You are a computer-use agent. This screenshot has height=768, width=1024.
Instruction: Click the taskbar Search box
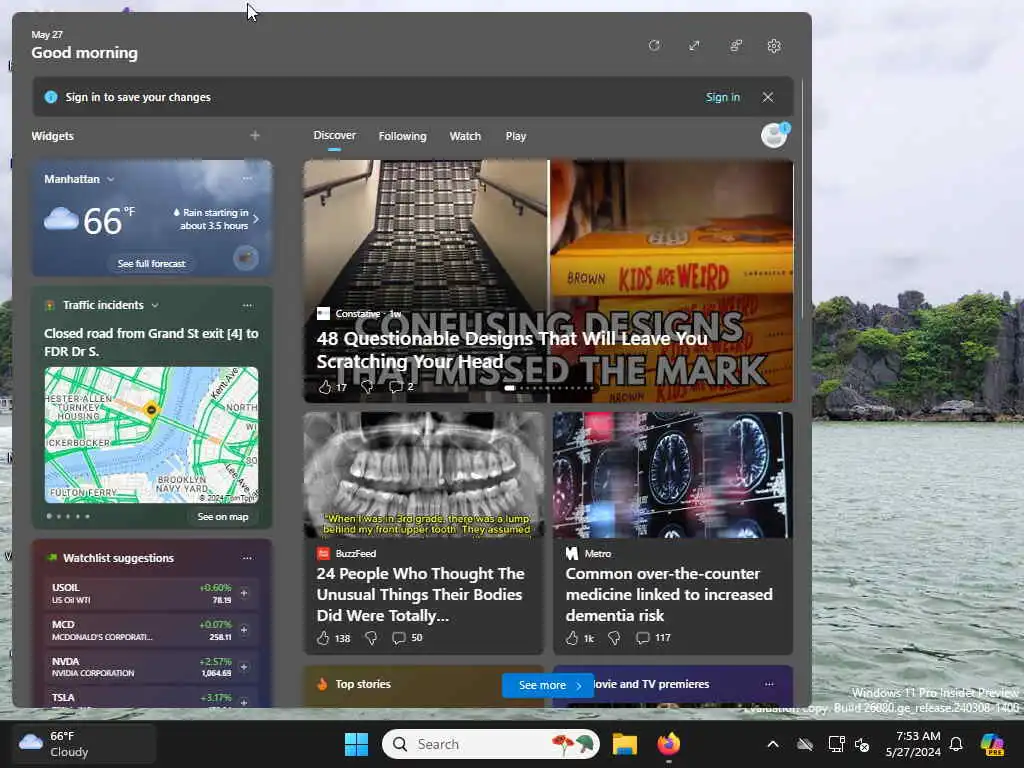coord(491,744)
